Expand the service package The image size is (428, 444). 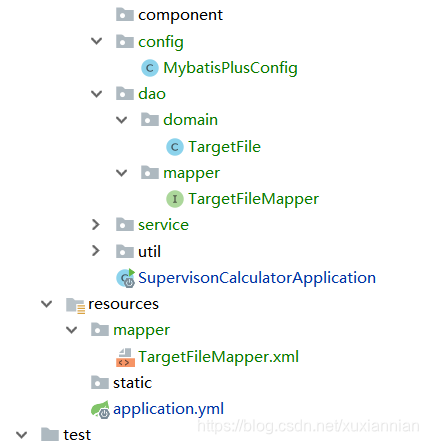(x=96, y=225)
